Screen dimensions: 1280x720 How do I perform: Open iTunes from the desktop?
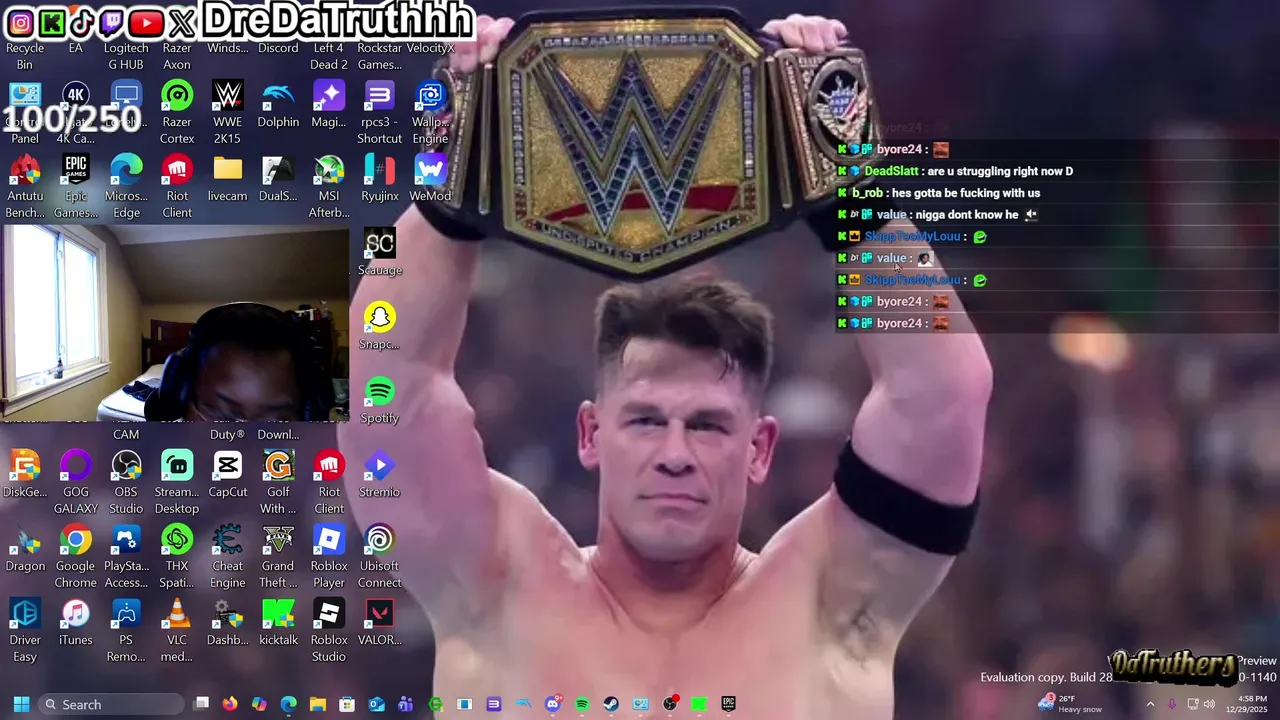[x=76, y=623]
